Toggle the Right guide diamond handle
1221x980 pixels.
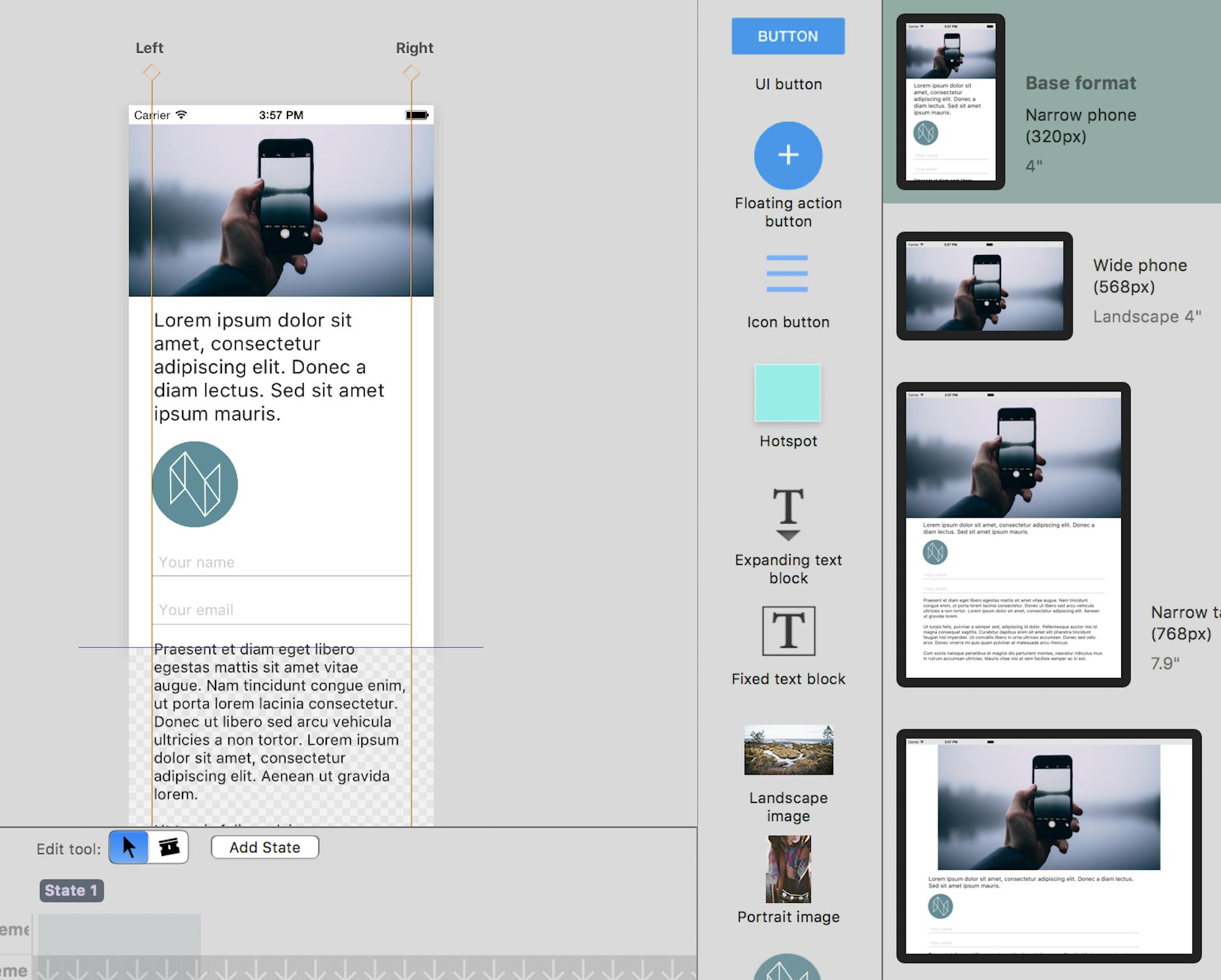point(412,72)
